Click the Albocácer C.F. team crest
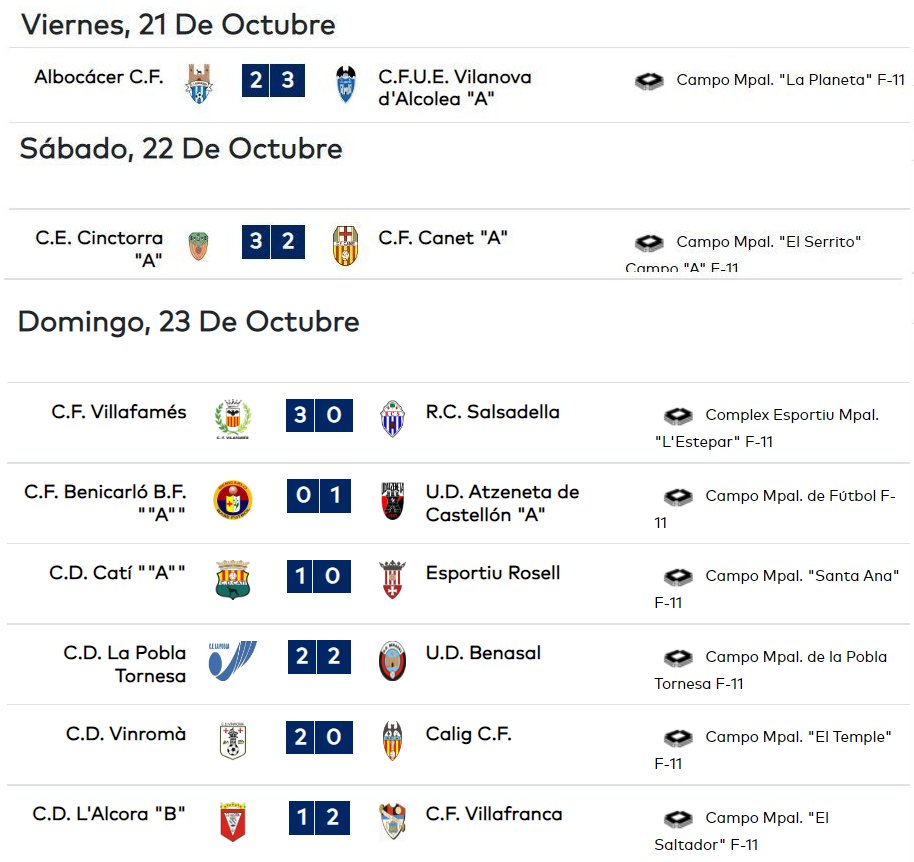 (199, 83)
